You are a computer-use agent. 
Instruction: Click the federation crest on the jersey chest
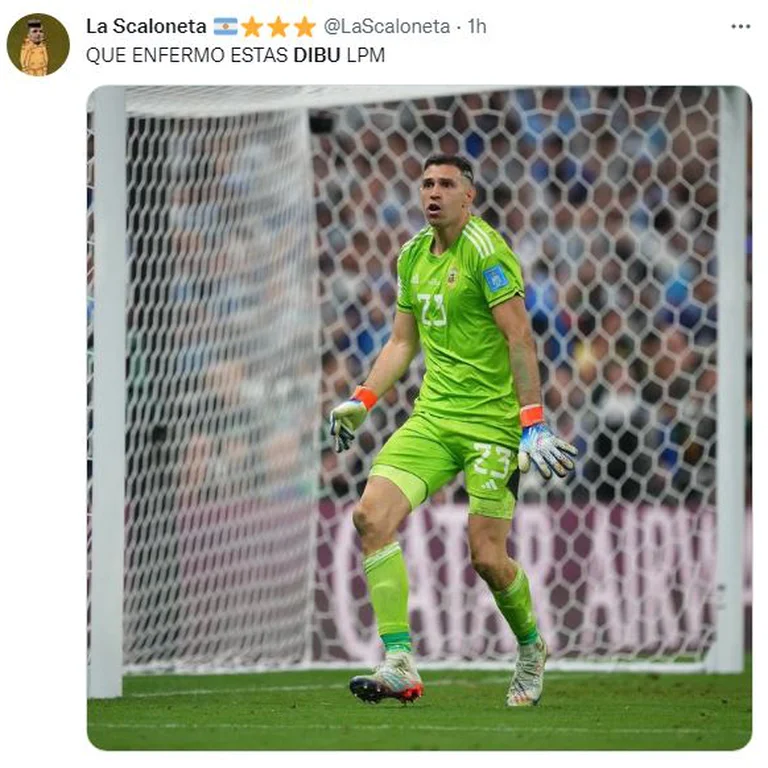[x=452, y=277]
